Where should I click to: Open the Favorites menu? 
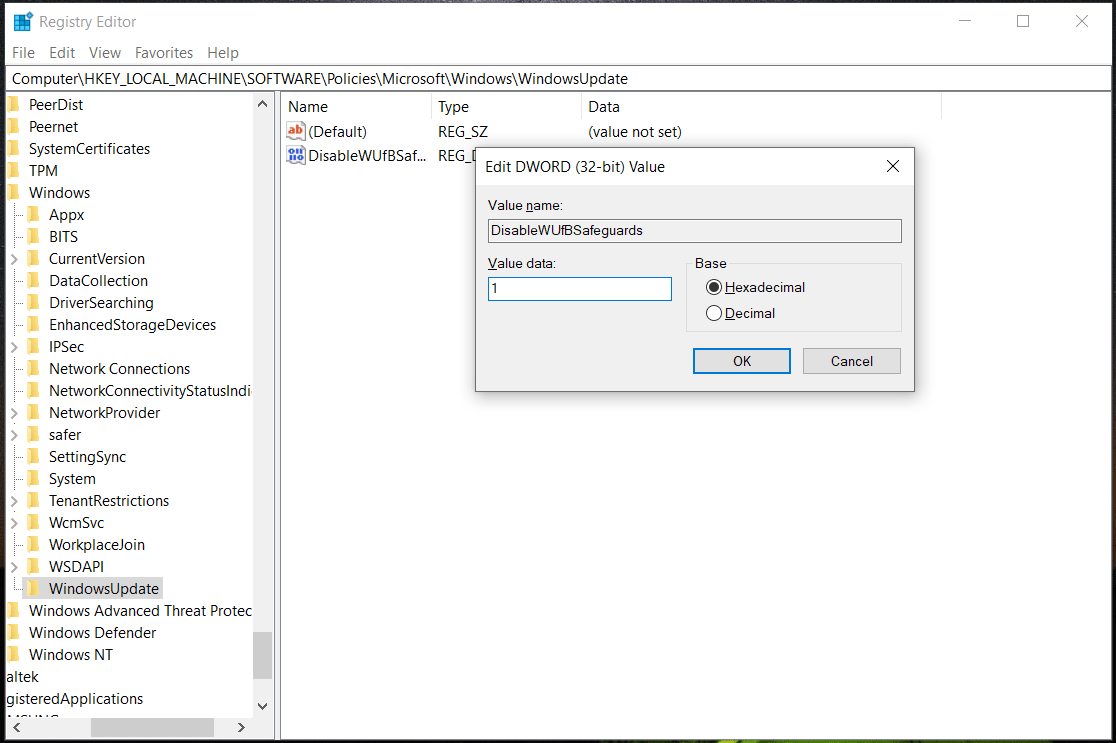164,53
